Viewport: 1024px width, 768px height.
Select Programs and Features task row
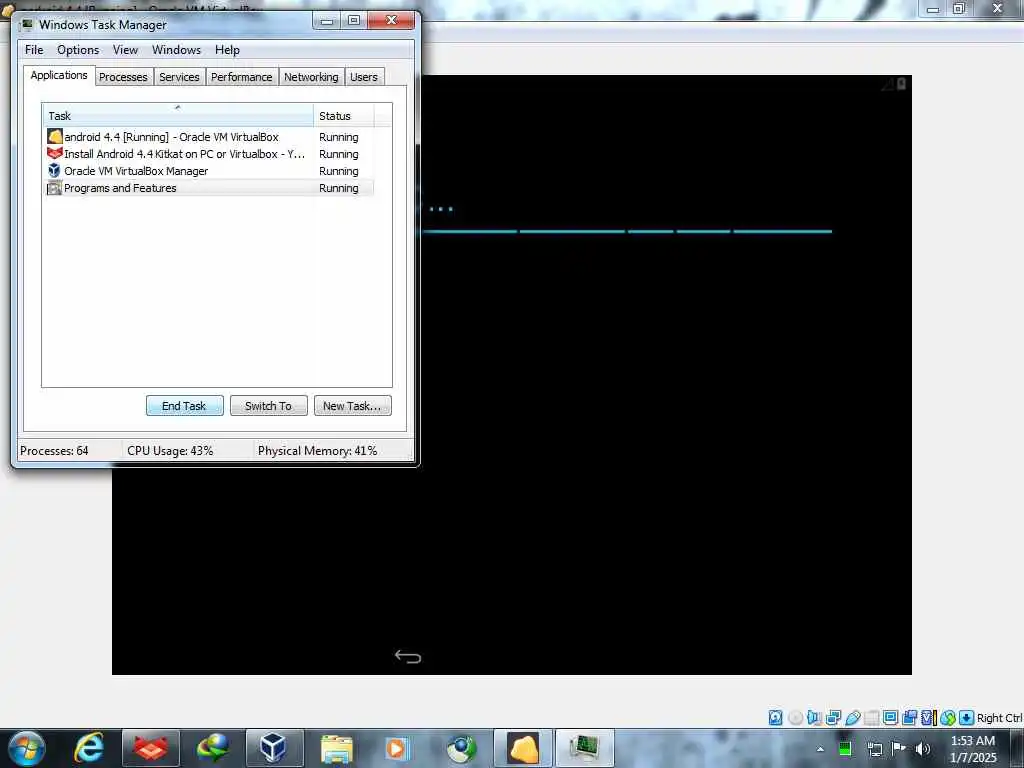pos(209,187)
